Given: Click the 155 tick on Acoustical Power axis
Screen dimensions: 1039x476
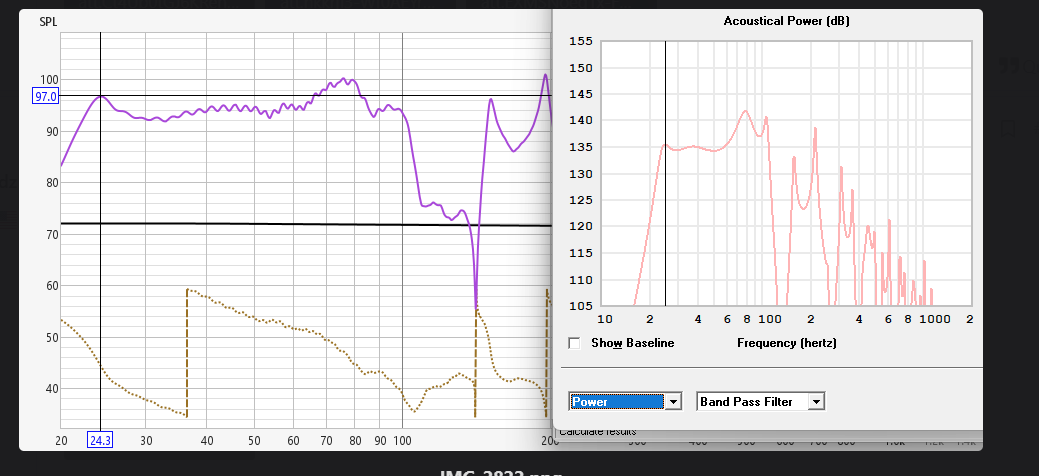Looking at the screenshot, I should click(x=580, y=41).
